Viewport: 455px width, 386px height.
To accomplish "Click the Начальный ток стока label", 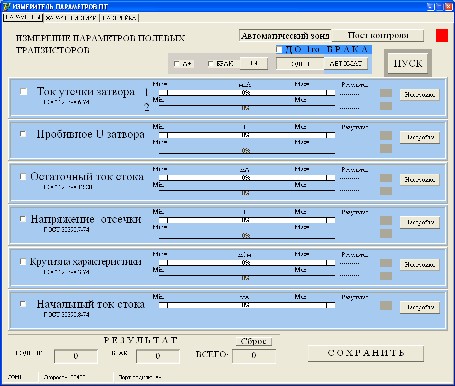I will (91, 304).
